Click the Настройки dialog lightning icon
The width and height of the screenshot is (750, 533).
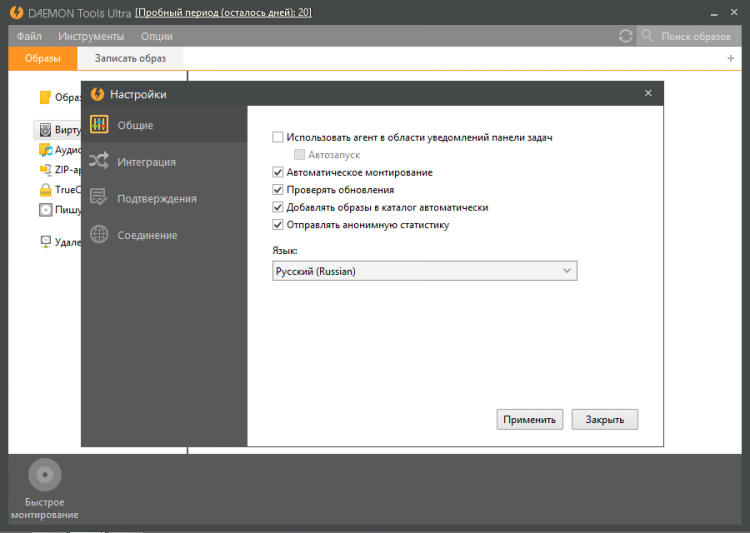coord(98,94)
